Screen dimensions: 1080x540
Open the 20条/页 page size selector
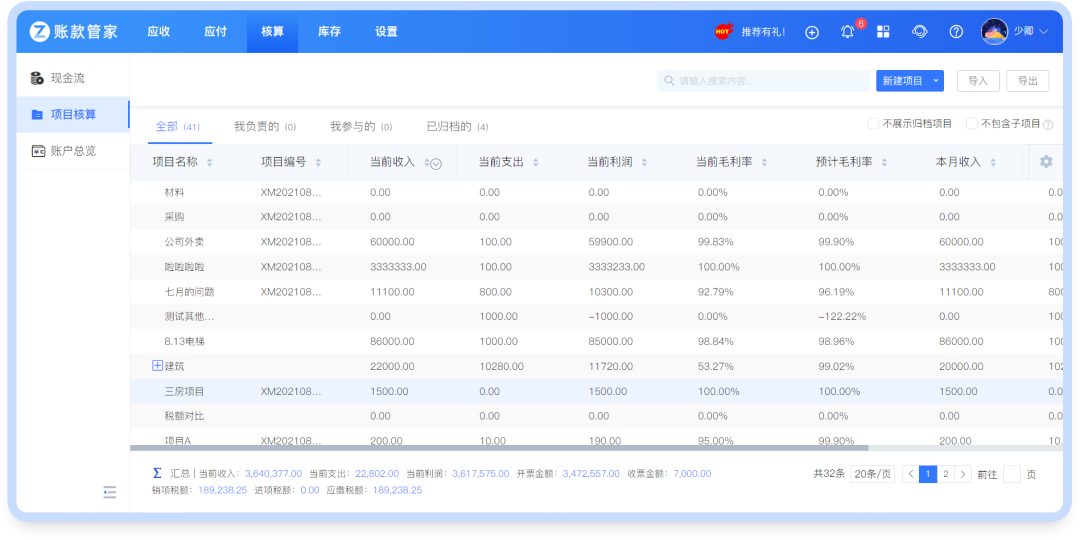click(x=872, y=474)
